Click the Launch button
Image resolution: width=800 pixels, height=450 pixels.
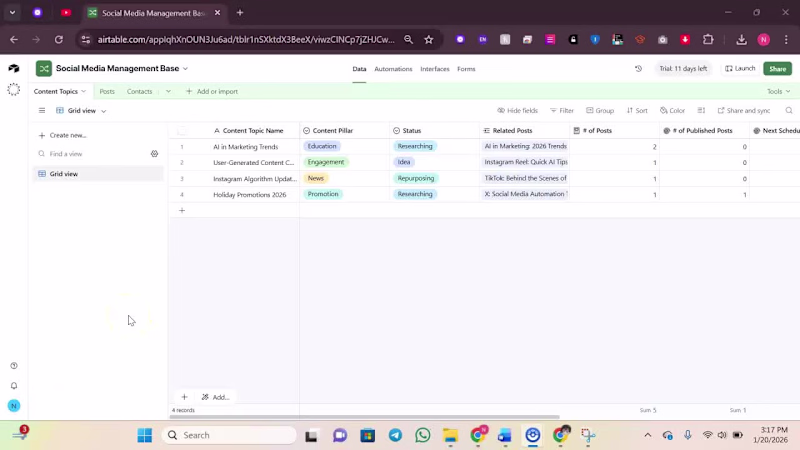(740, 68)
